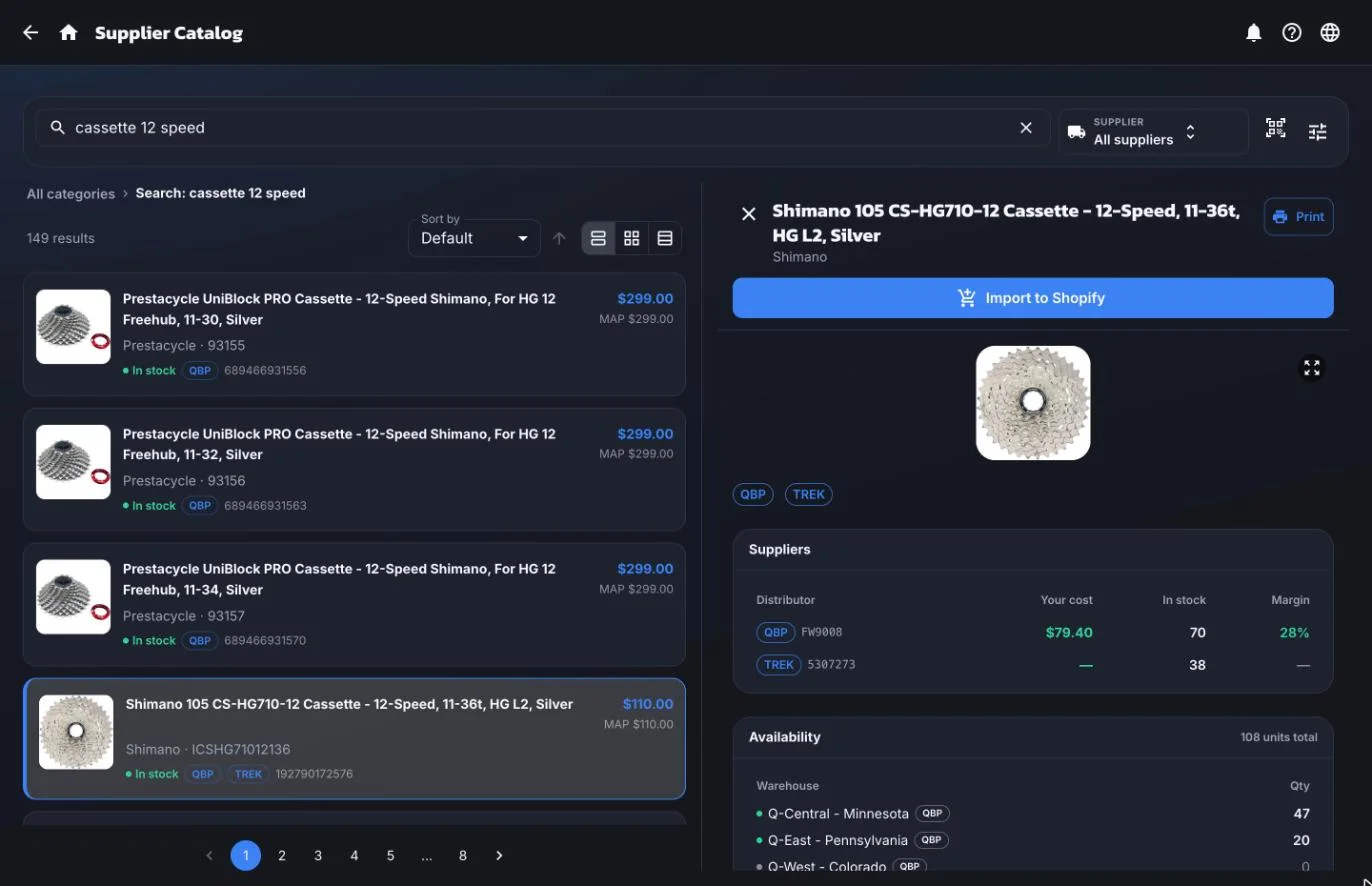Screen dimensions: 1372x886
Task: Open the filter settings icon
Action: (1318, 131)
